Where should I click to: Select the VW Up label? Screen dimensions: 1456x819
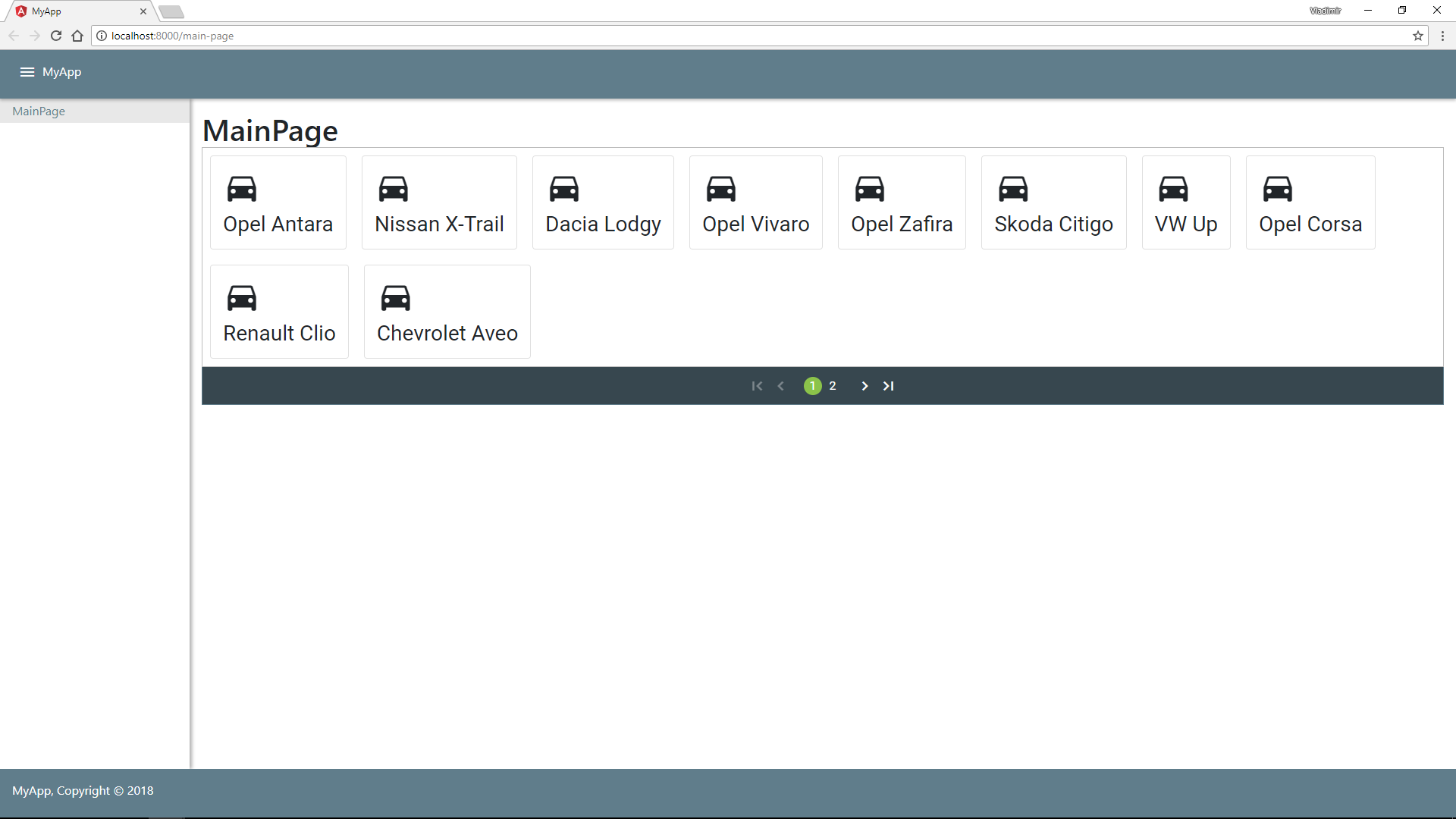[x=1186, y=224]
